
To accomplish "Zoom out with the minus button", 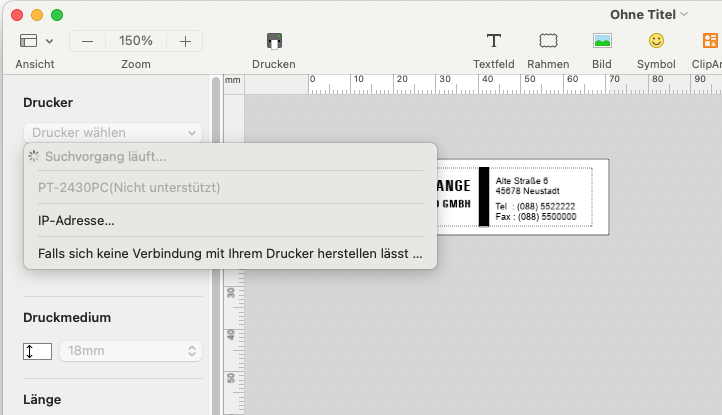I will pyautogui.click(x=87, y=41).
